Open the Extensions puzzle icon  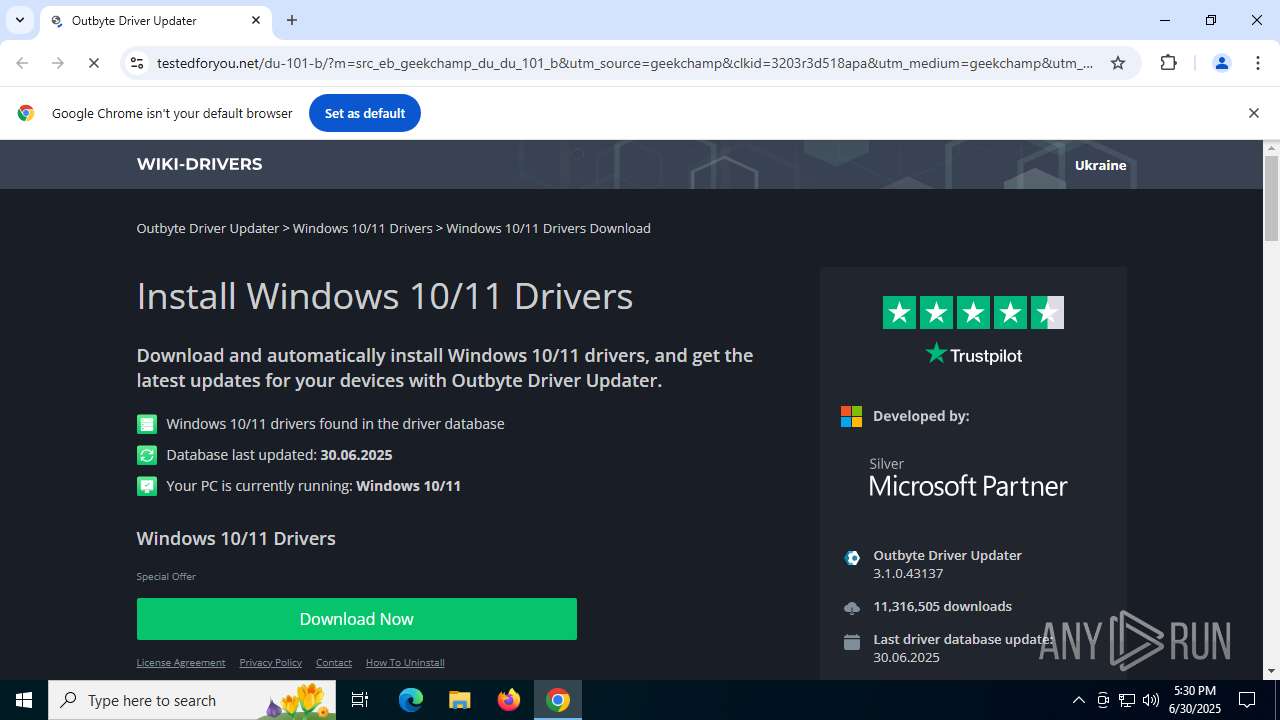(1169, 63)
